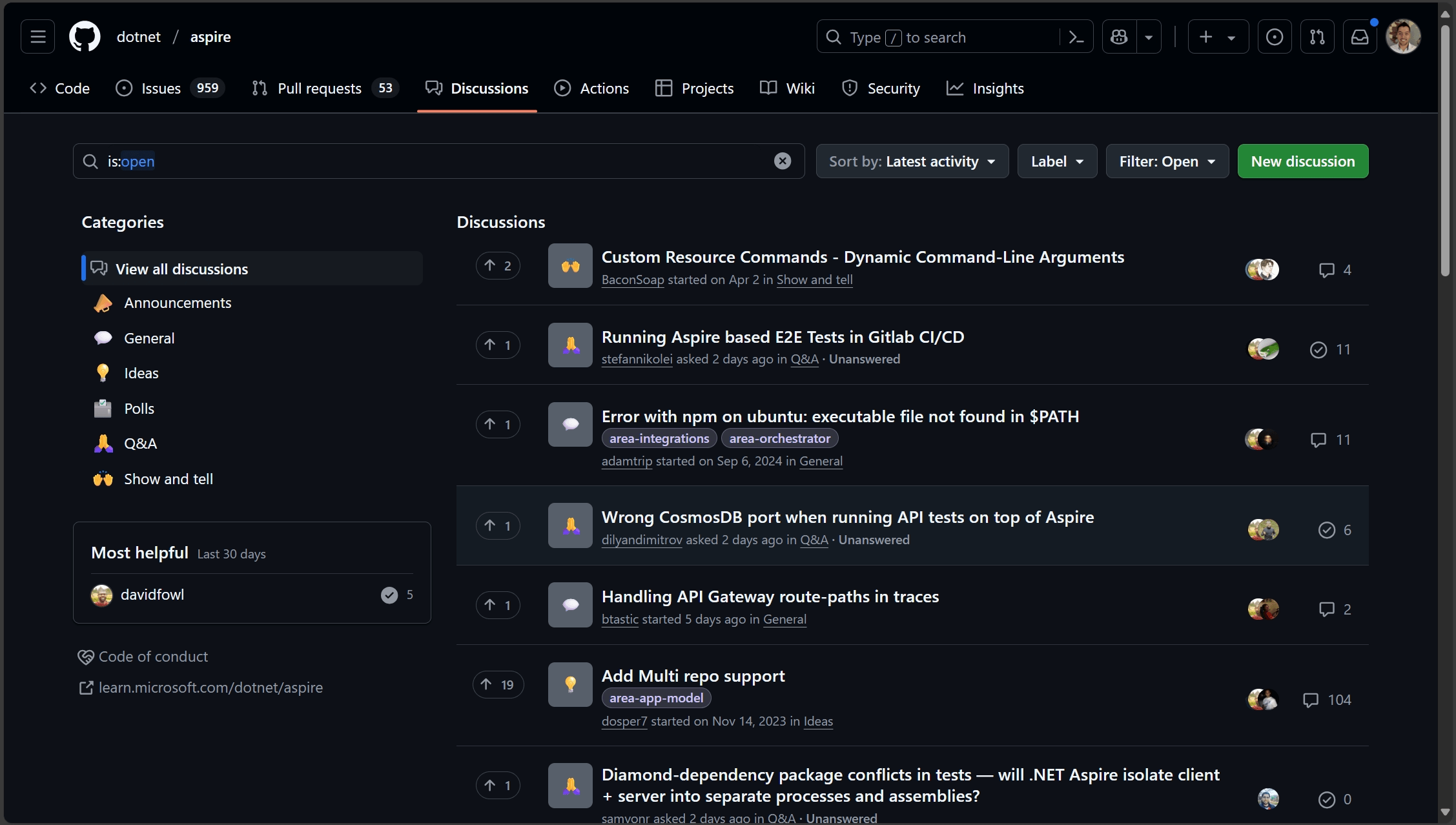This screenshot has height=825, width=1456.
Task: Upvote Running Aspire based E2E Tests discussion
Action: (498, 345)
